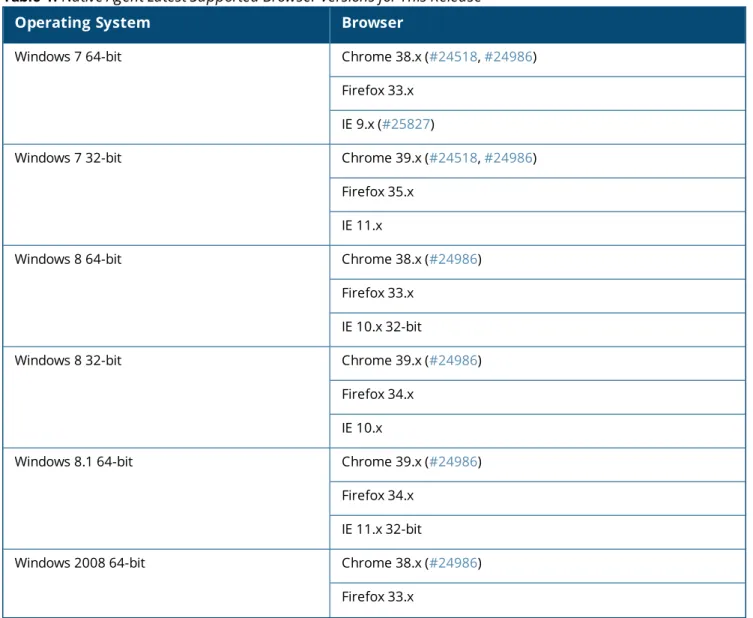This screenshot has width=753, height=618.
Task: Select Firefox 33.x under Windows 7 64-bit
Action: point(538,93)
